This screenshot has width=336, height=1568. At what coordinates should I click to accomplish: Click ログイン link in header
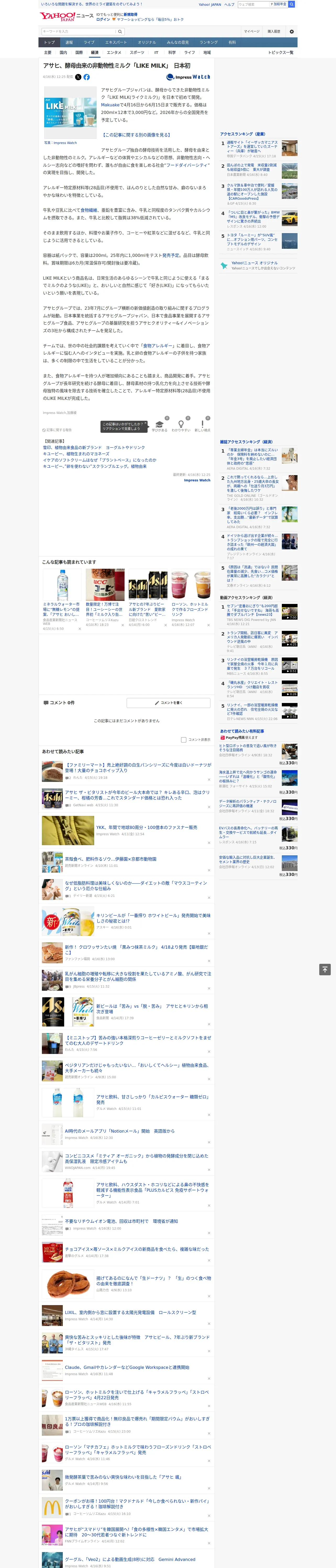103,20
